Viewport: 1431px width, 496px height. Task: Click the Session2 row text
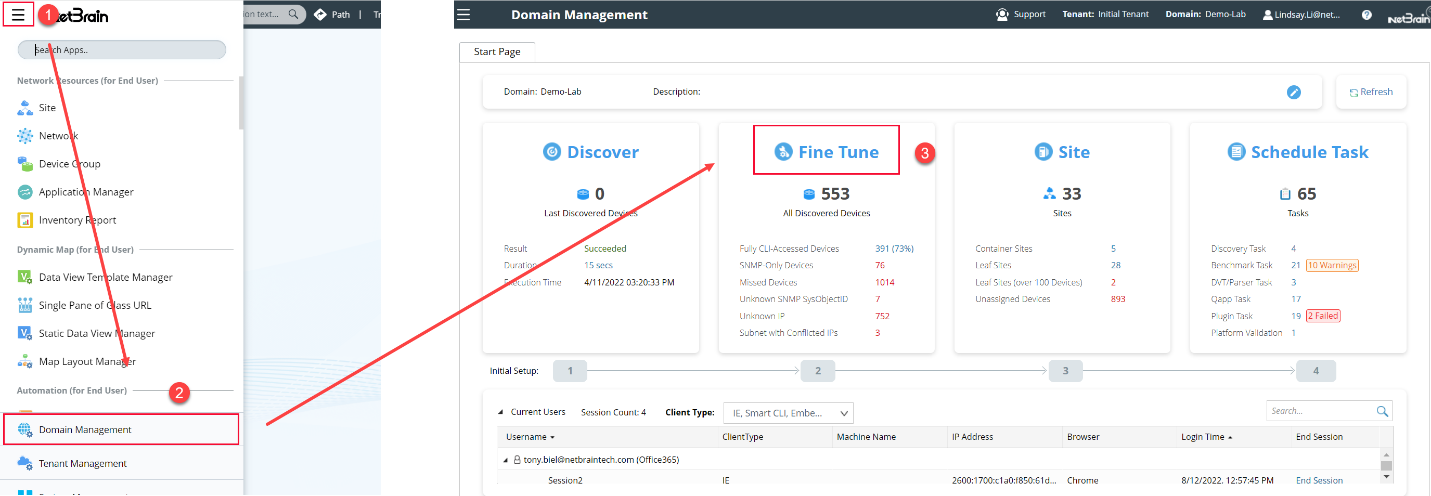(565, 481)
